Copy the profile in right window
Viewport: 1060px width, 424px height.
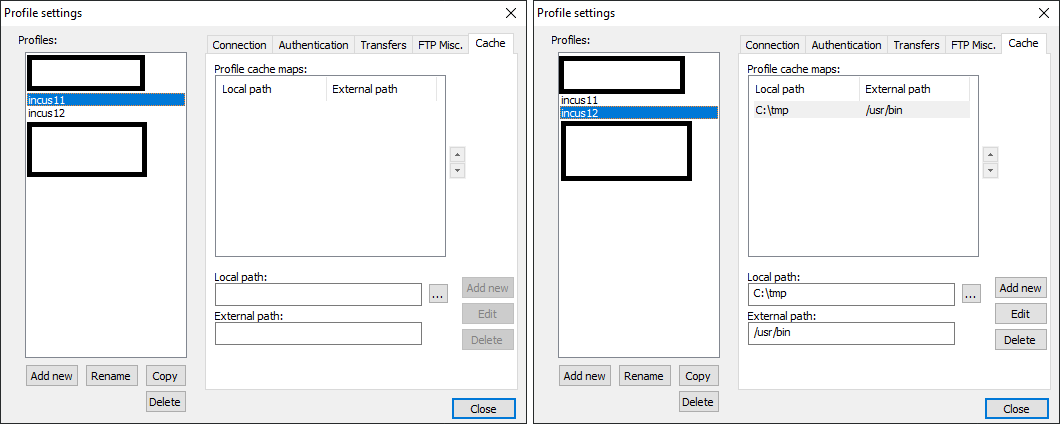(x=698, y=376)
